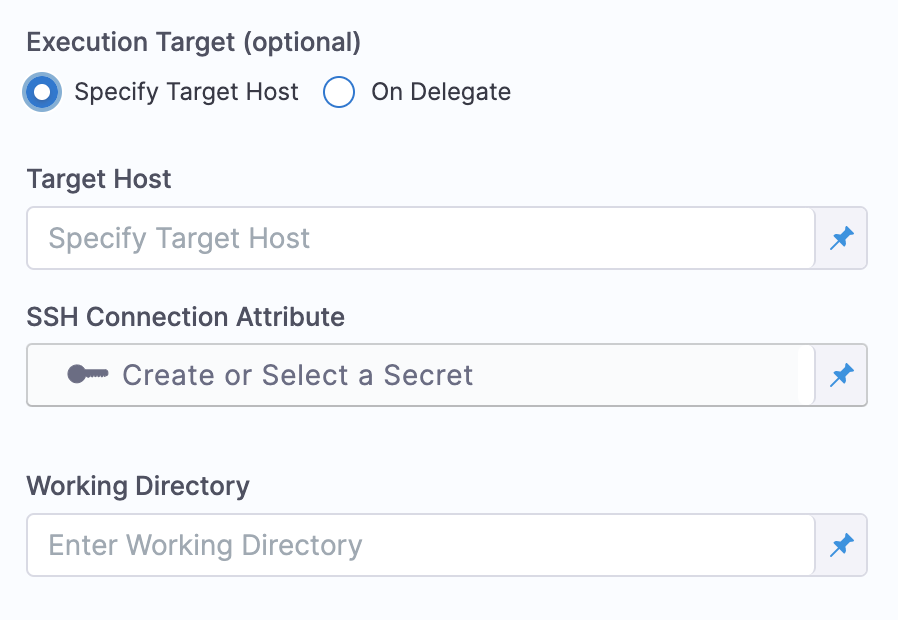This screenshot has width=898, height=620.
Task: Click the pin icon beside SSH Connection Attribute
Action: pyautogui.click(x=842, y=375)
